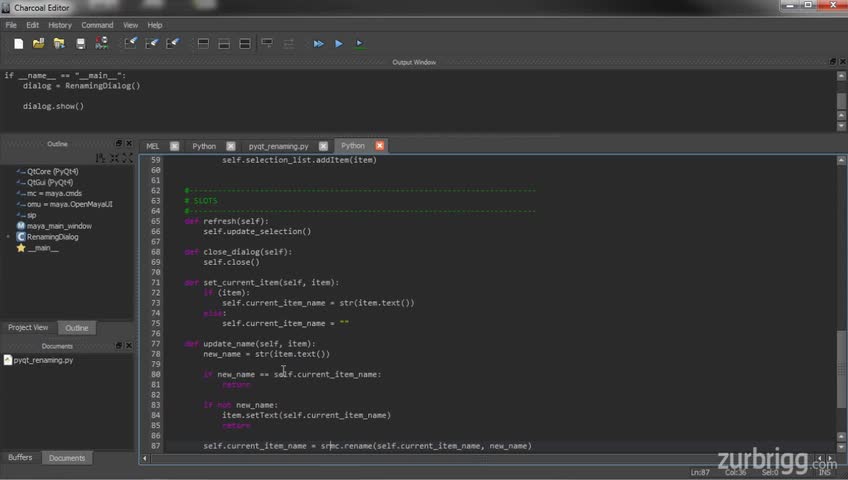This screenshot has height=480, width=848.
Task: Click the New File toolbar icon
Action: [18, 44]
